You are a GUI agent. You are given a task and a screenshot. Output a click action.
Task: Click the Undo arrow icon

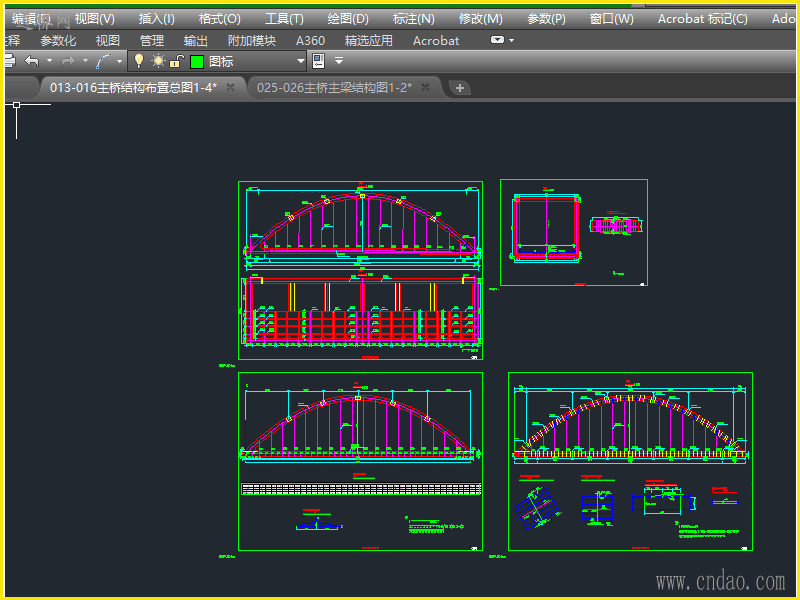click(x=31, y=61)
